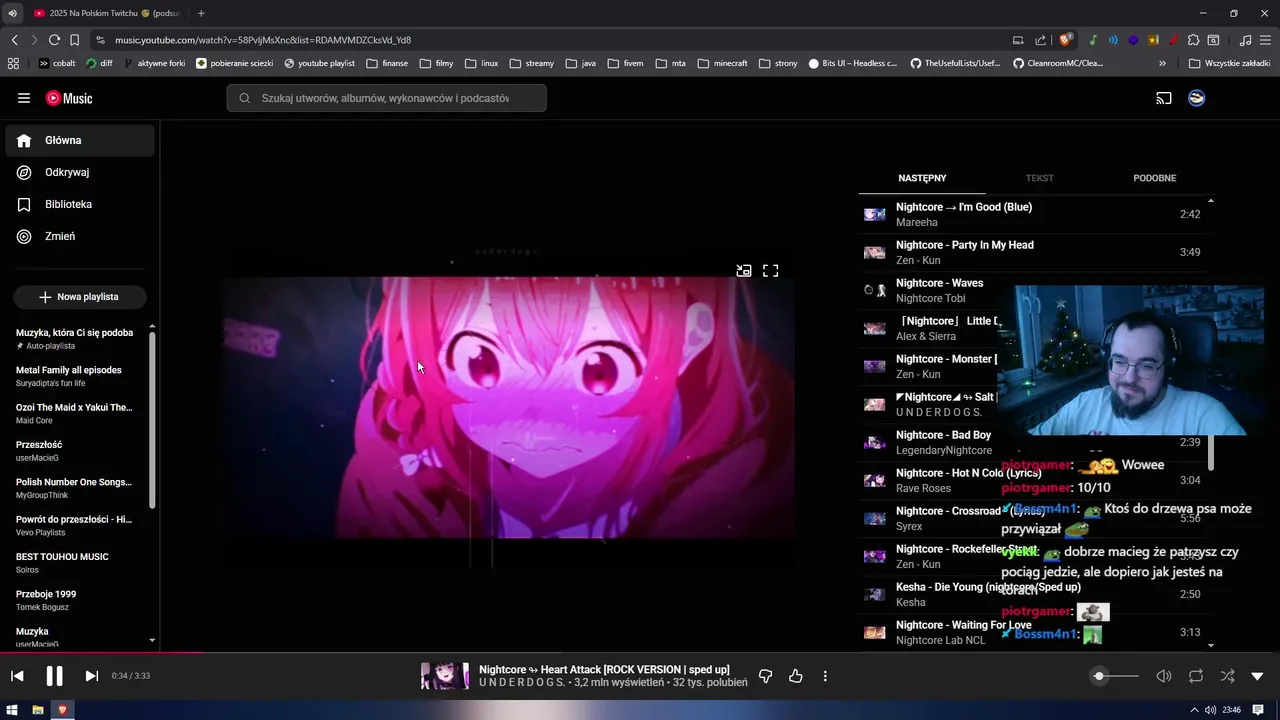The width and height of the screenshot is (1280, 720).
Task: Collapse the player page with down arrow
Action: point(1258,676)
